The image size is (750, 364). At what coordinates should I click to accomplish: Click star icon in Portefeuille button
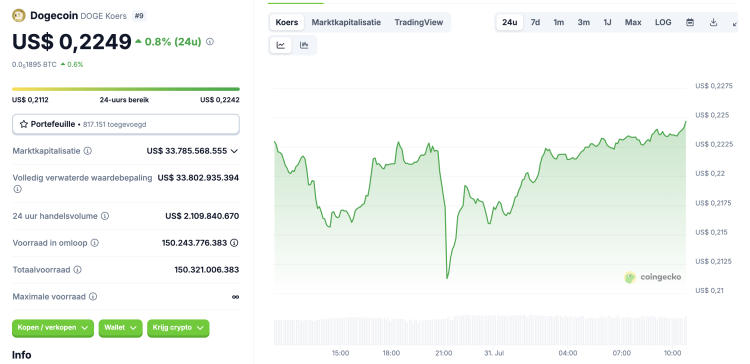click(23, 124)
